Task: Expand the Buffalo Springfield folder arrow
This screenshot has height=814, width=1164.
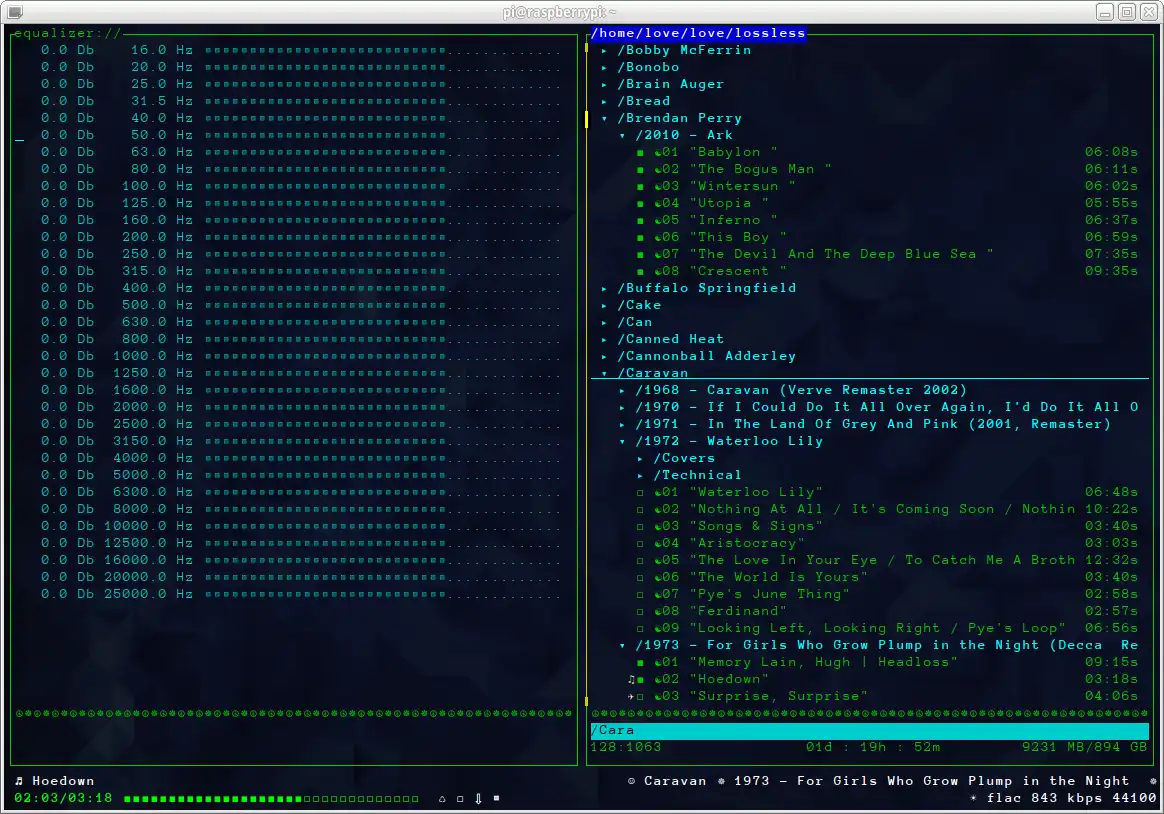Action: tap(604, 289)
